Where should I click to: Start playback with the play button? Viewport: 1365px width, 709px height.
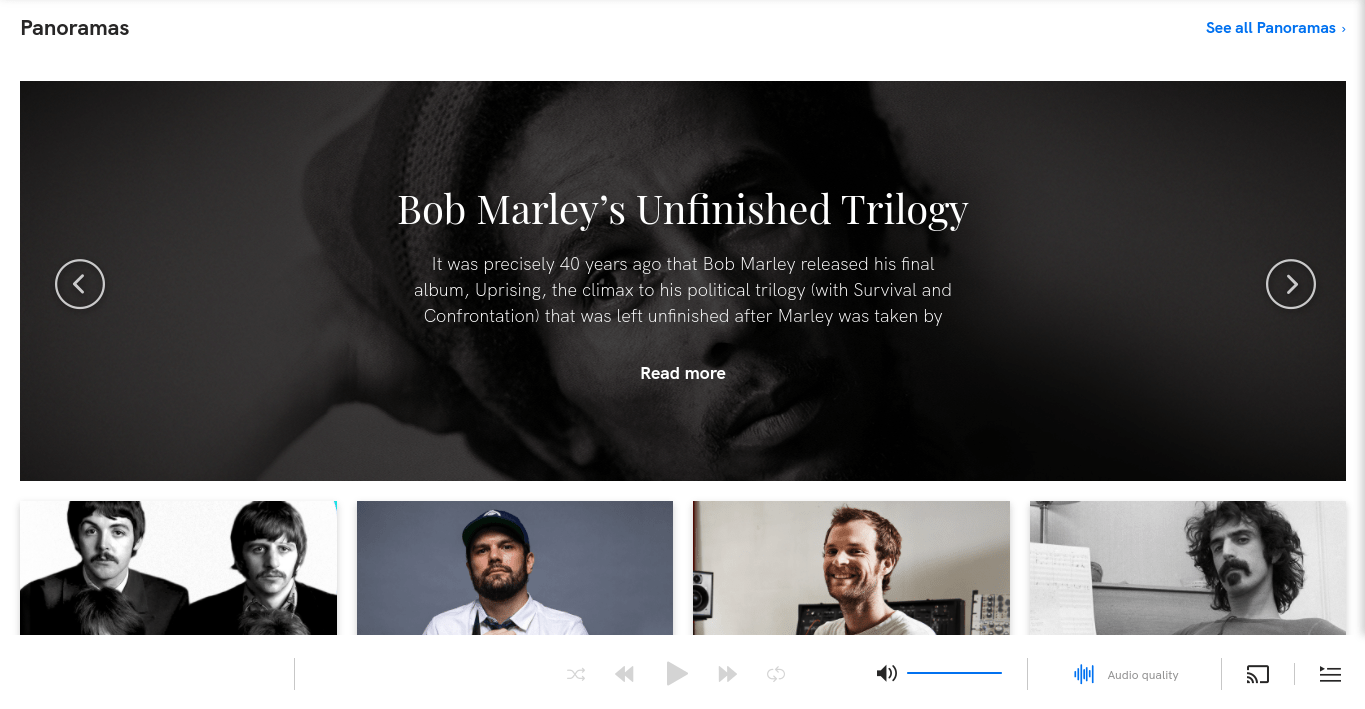[x=677, y=674]
